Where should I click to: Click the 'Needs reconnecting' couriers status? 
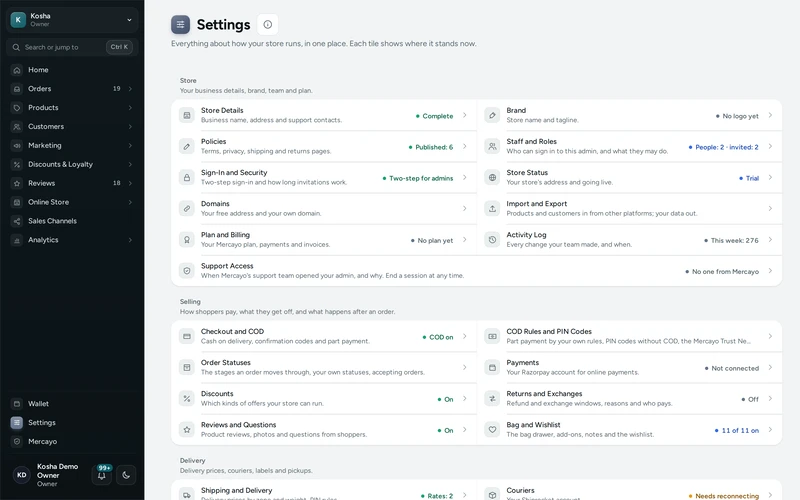723,496
